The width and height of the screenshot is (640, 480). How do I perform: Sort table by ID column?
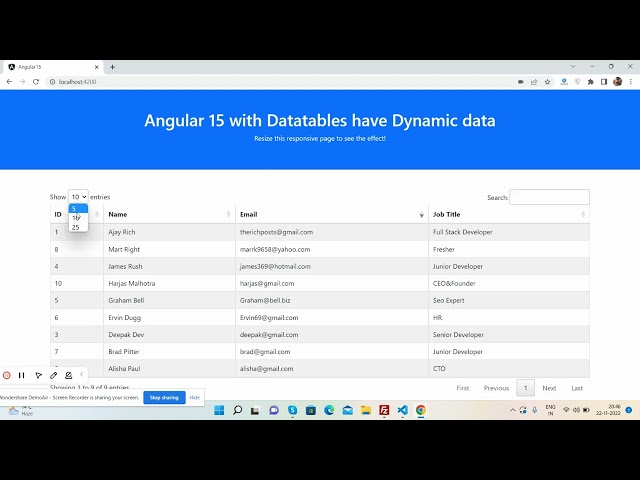click(x=77, y=214)
